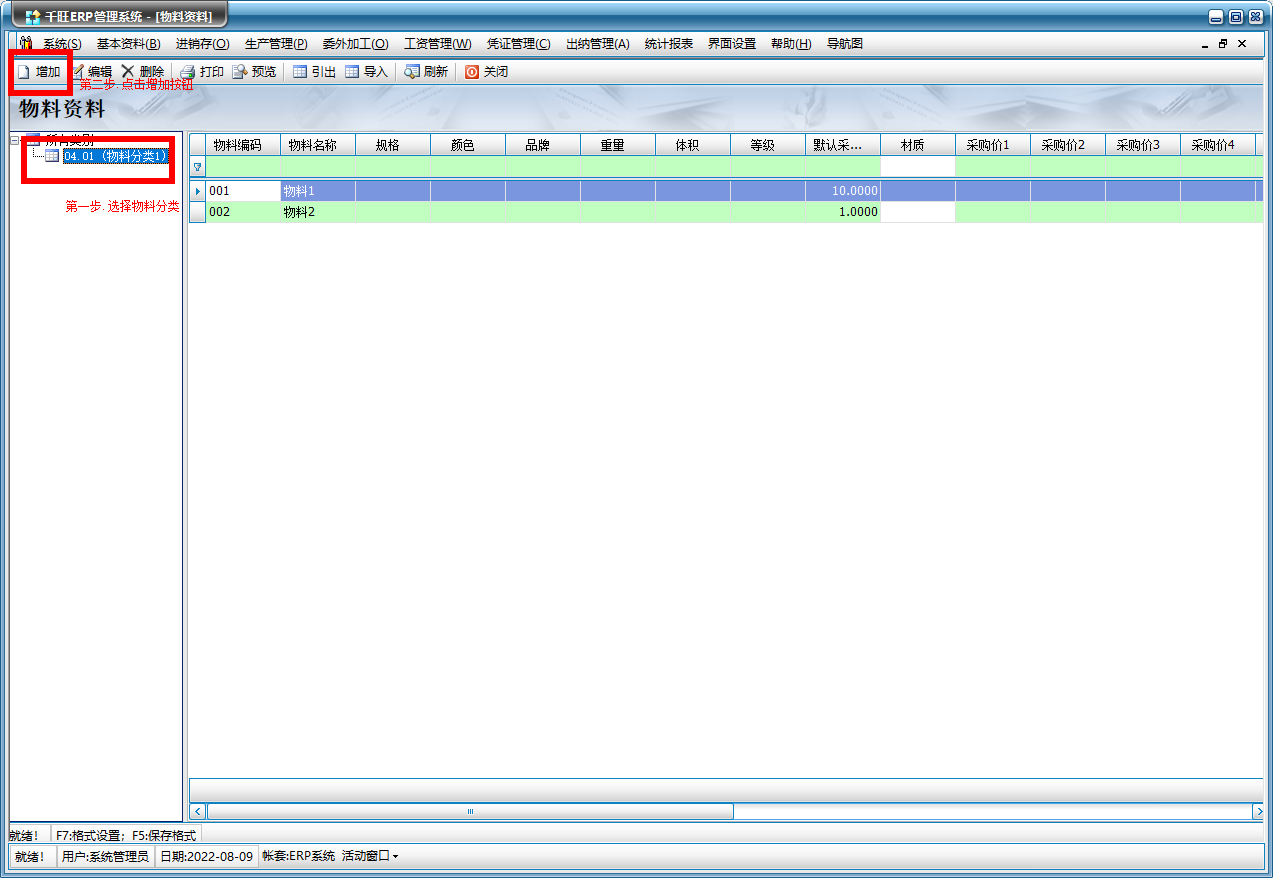Click the horizontal scrollbar left arrow
Viewport: 1273px width, 878px height.
click(198, 812)
